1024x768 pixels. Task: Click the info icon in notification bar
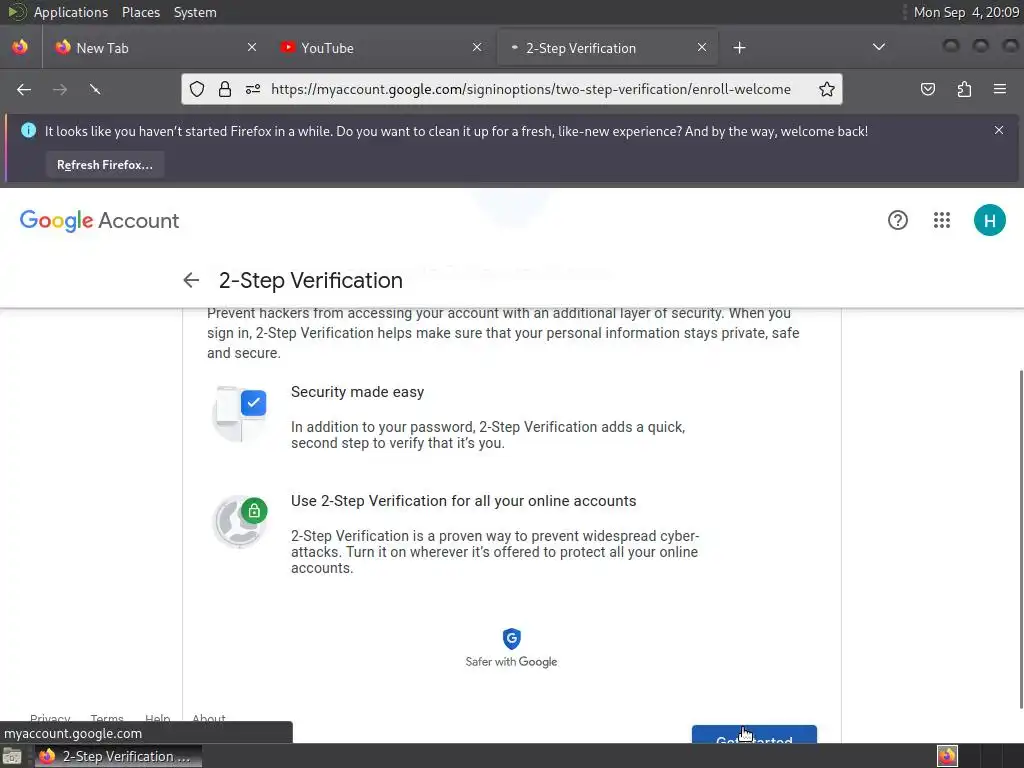click(x=29, y=131)
